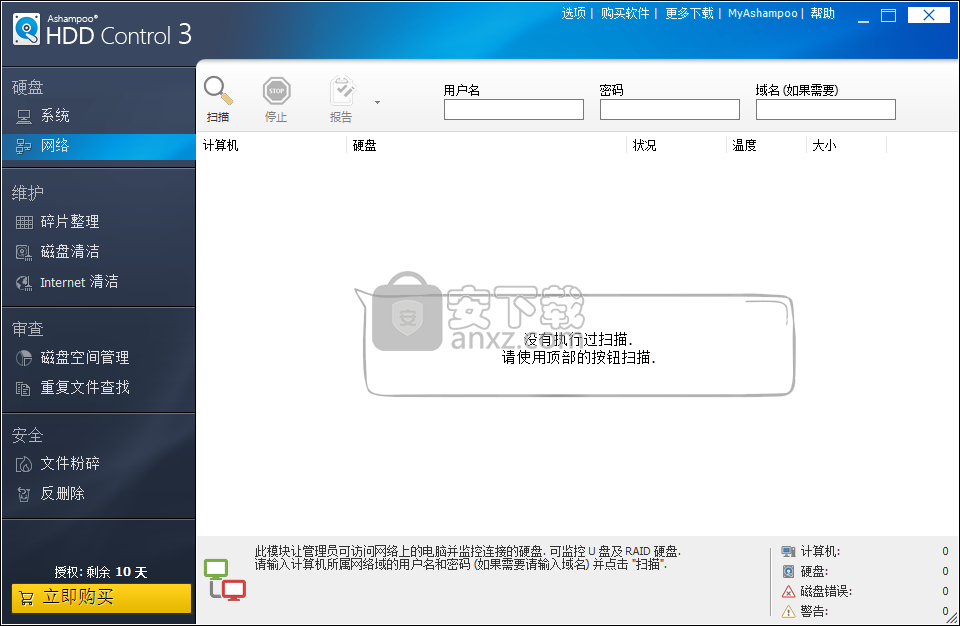Image resolution: width=960 pixels, height=626 pixels.
Task: Click the 报告 report clipboard icon
Action: tap(342, 91)
